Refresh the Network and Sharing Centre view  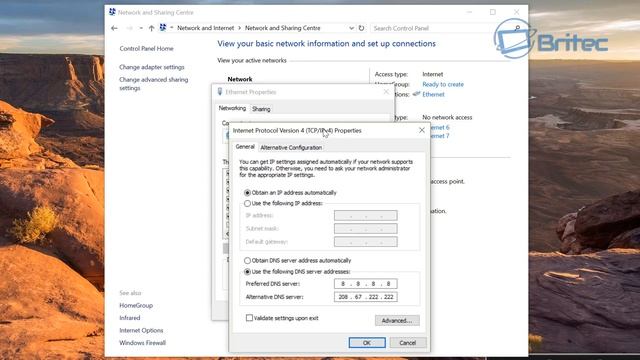[361, 28]
